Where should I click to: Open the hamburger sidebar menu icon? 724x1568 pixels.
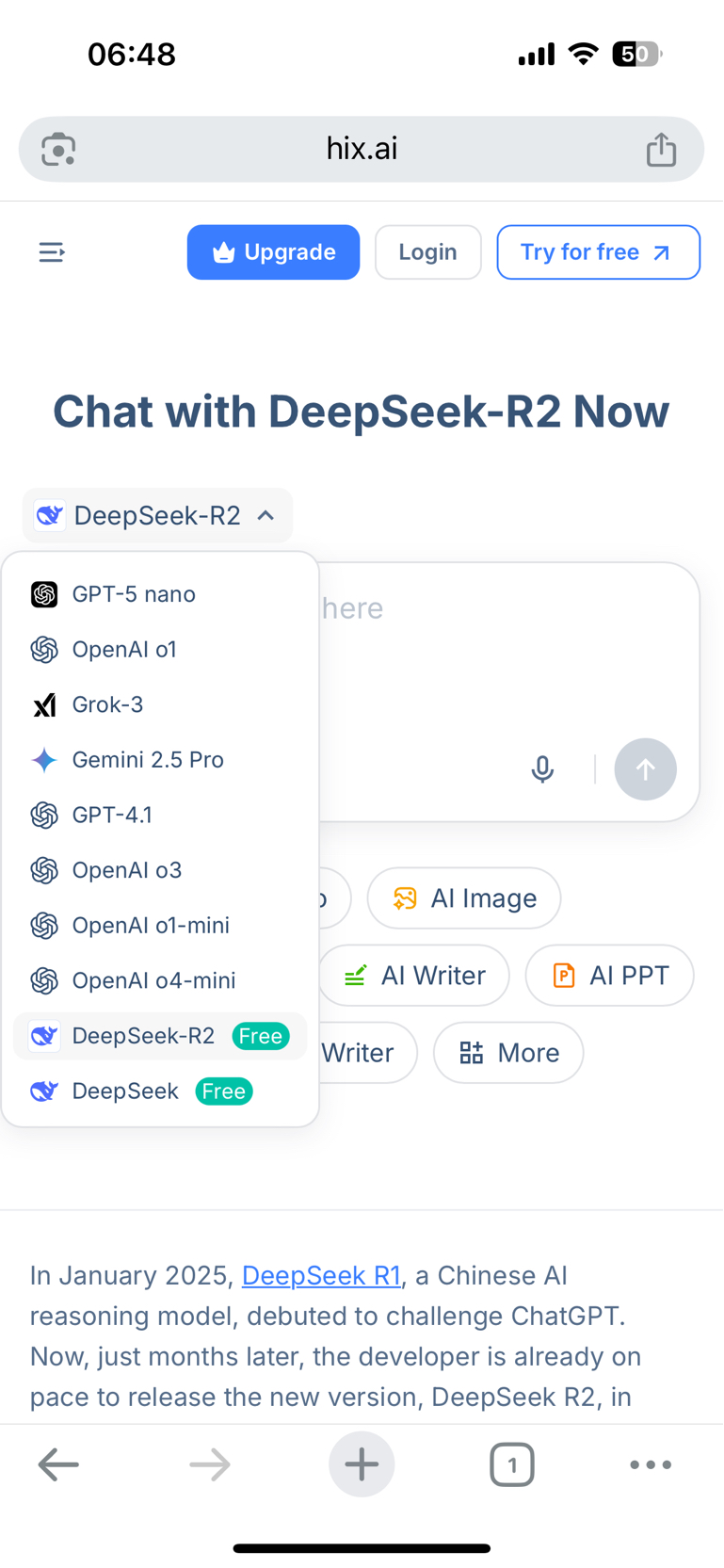52,252
